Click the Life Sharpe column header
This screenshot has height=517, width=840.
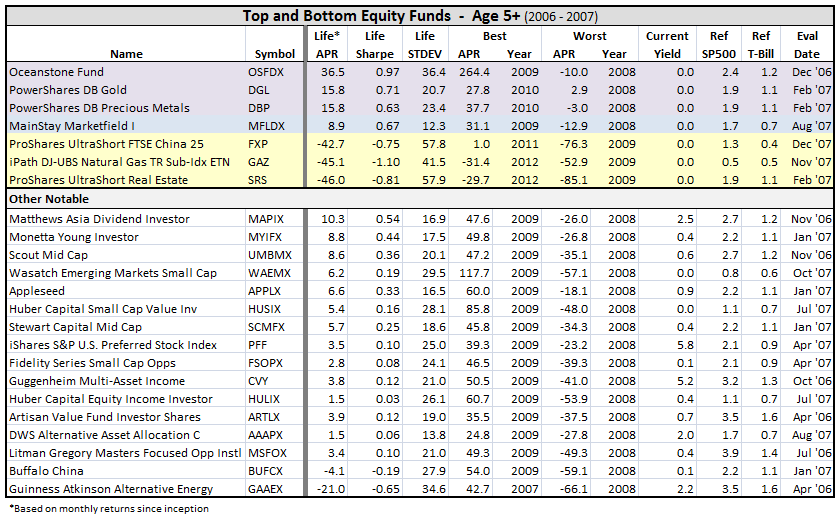[373, 45]
